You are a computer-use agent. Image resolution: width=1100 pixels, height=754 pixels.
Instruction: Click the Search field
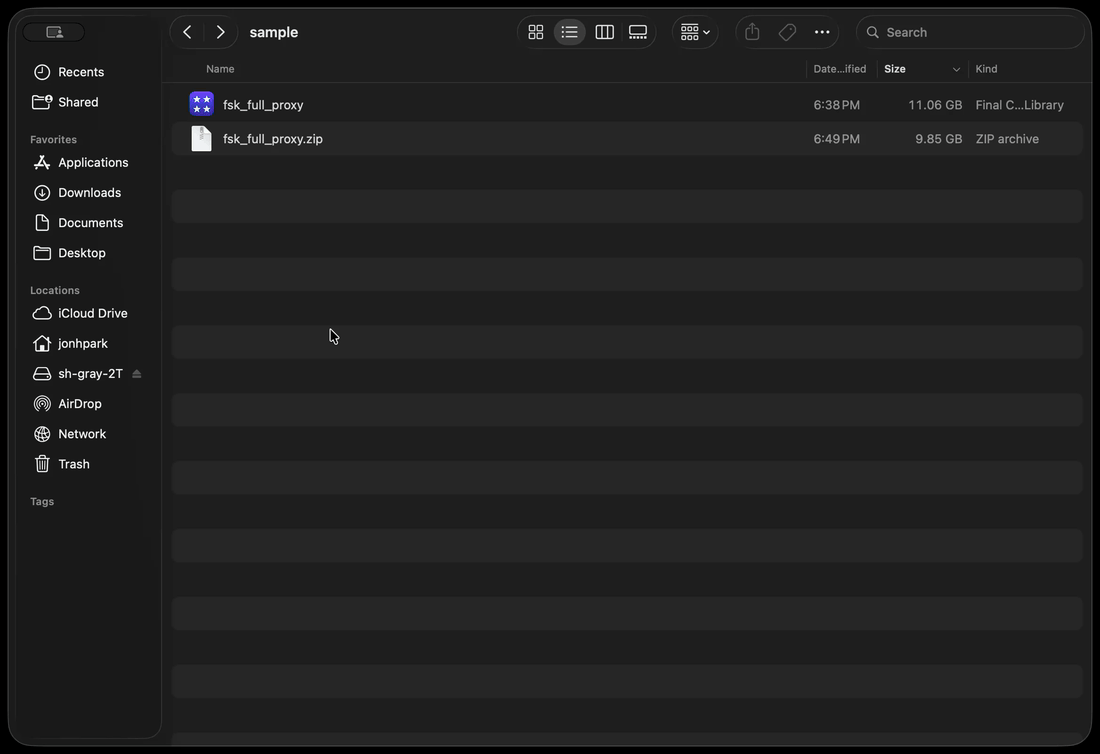[x=970, y=32]
